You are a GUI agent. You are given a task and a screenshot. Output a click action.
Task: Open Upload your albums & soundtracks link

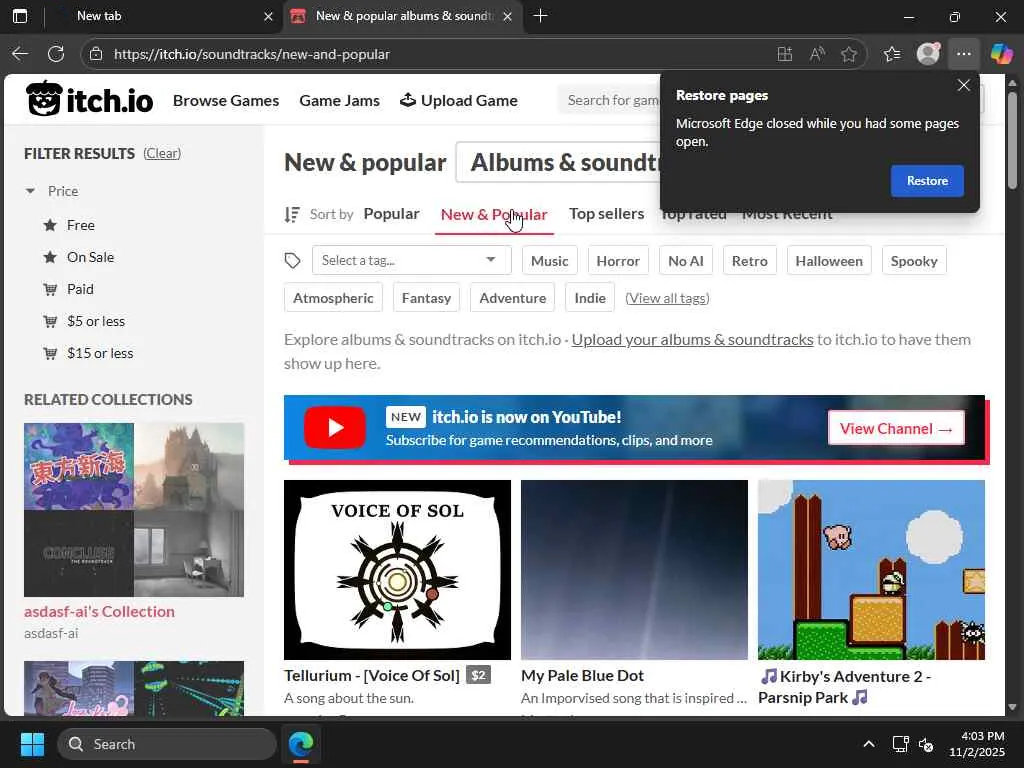692,340
